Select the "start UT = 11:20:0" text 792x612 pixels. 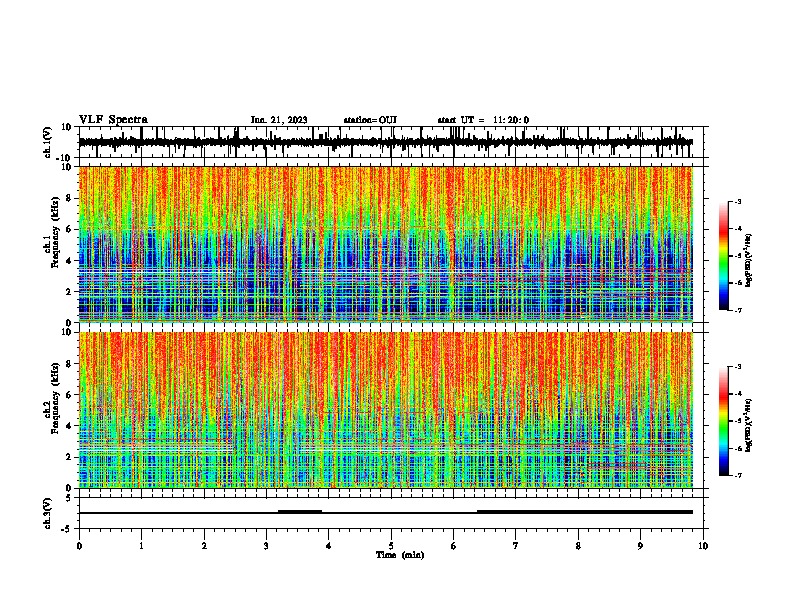point(483,120)
